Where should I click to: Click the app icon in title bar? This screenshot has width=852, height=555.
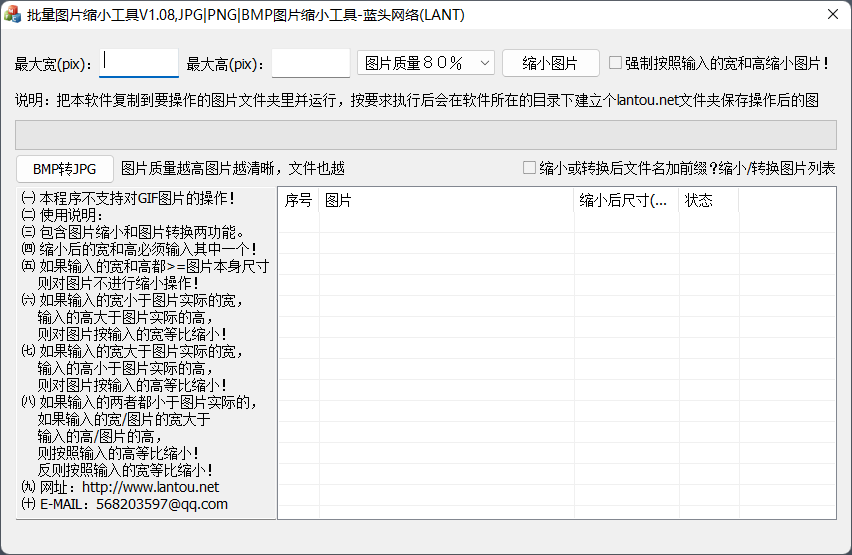point(12,15)
